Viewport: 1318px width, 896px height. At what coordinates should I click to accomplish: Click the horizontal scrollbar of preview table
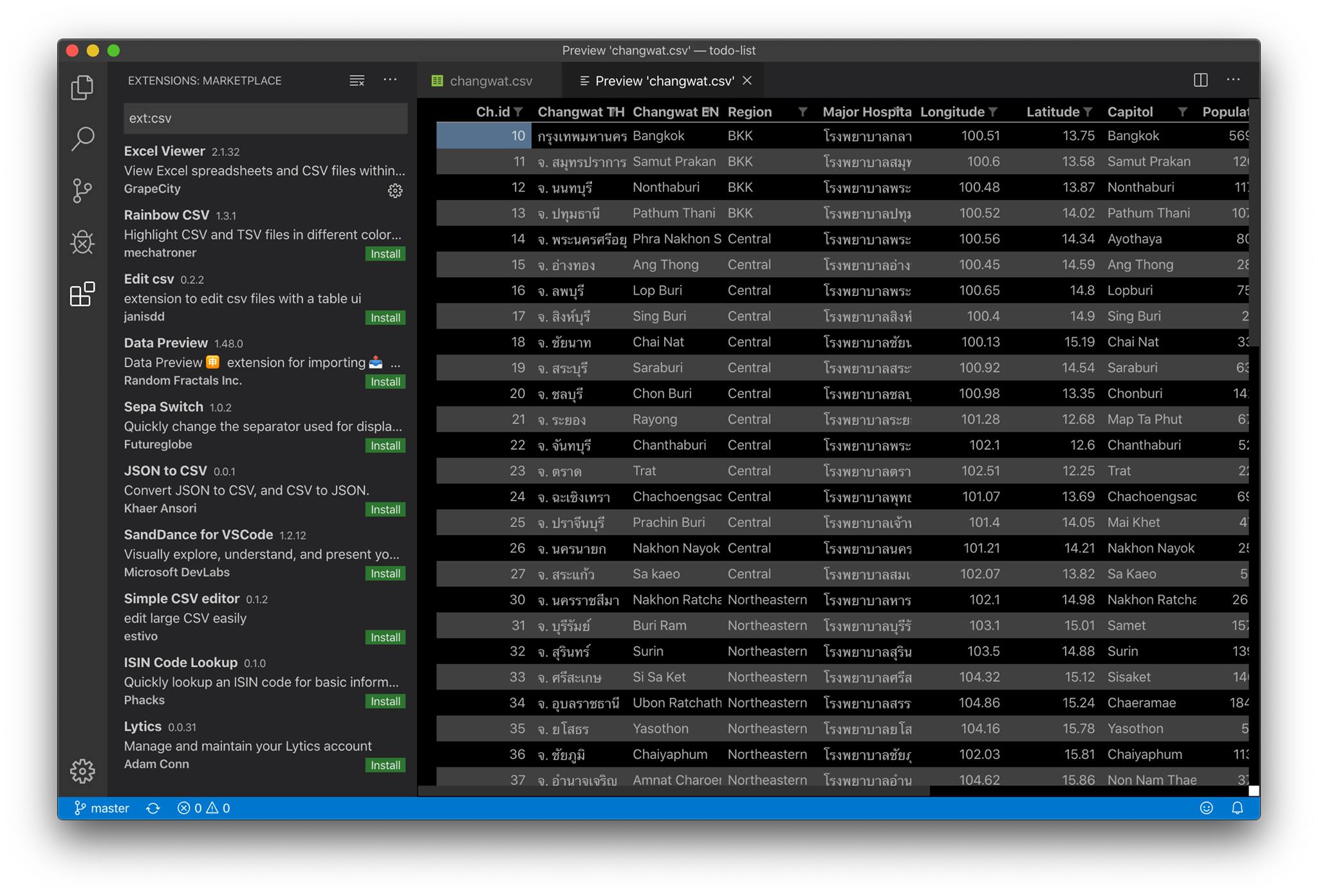[674, 791]
